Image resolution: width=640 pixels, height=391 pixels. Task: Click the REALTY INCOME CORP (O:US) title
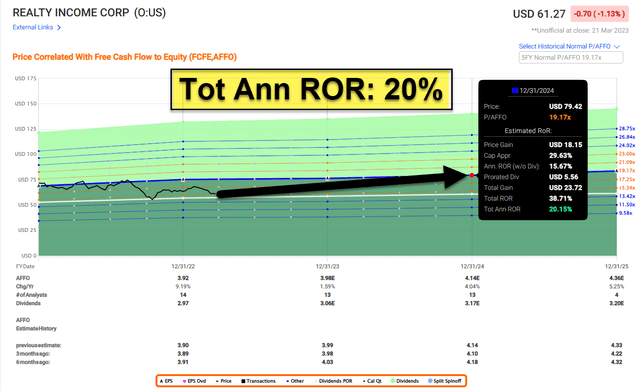(89, 13)
